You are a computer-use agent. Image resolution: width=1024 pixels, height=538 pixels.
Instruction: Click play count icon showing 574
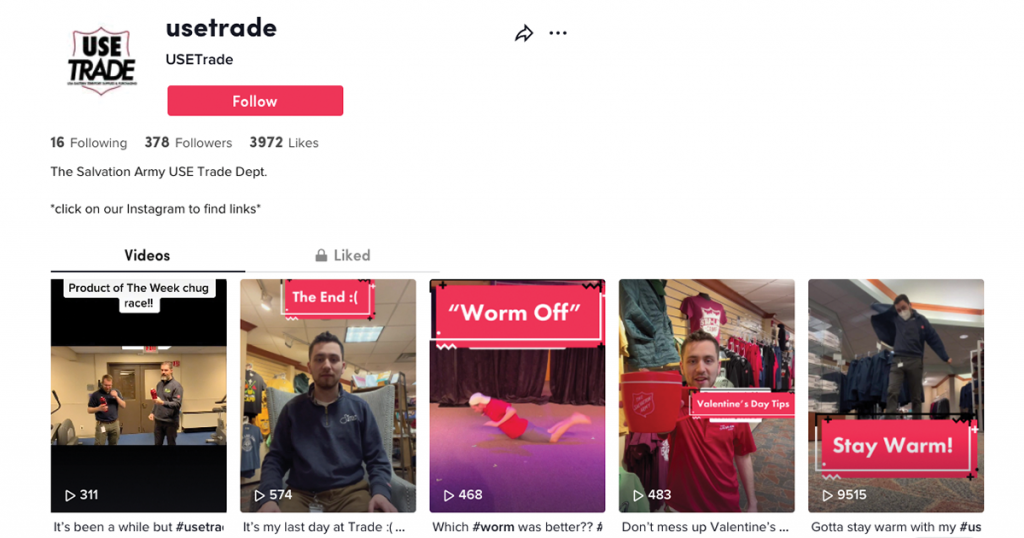click(259, 496)
